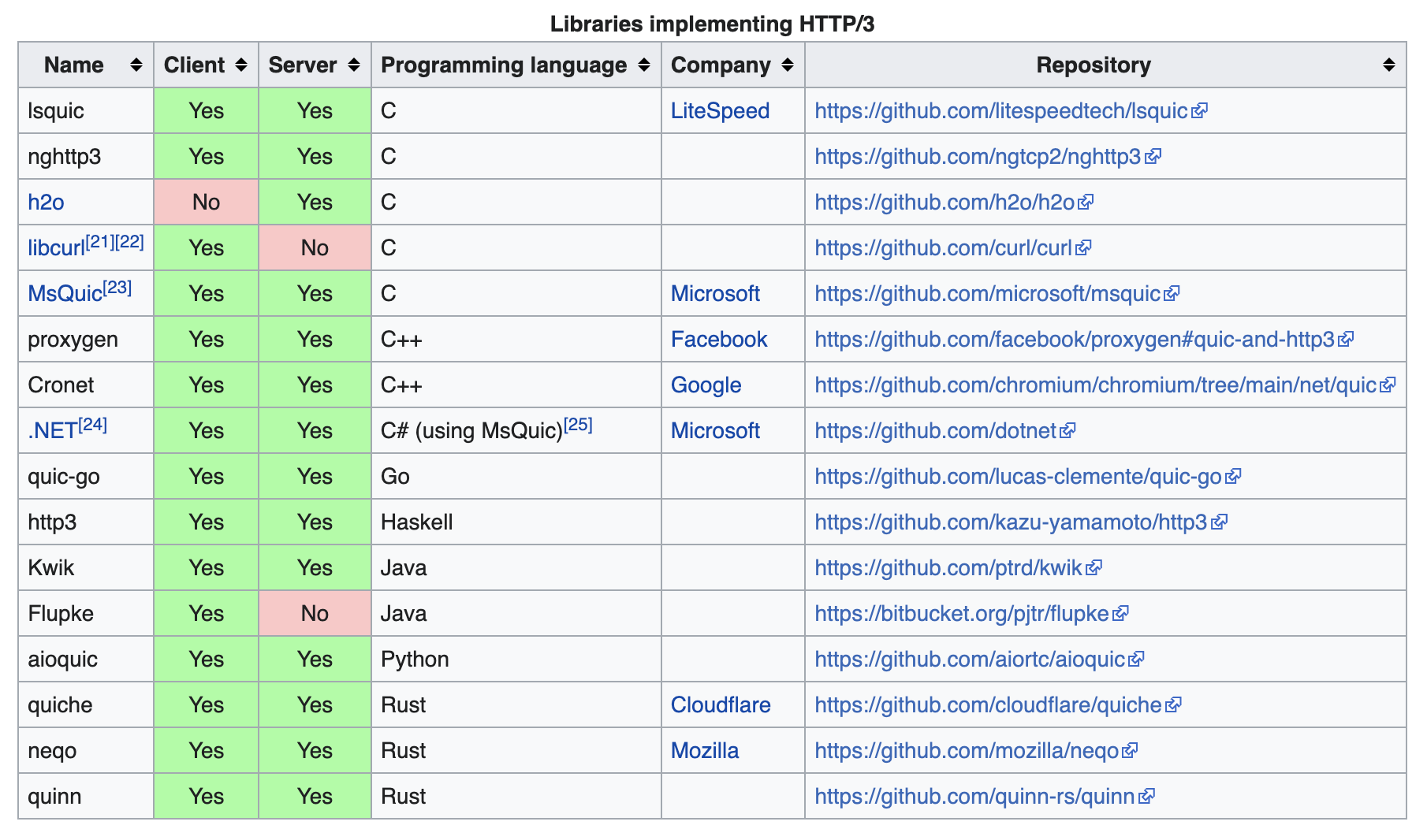Open the LiteSpeed company link
Viewport: 1427px width, 840px height.
720,111
